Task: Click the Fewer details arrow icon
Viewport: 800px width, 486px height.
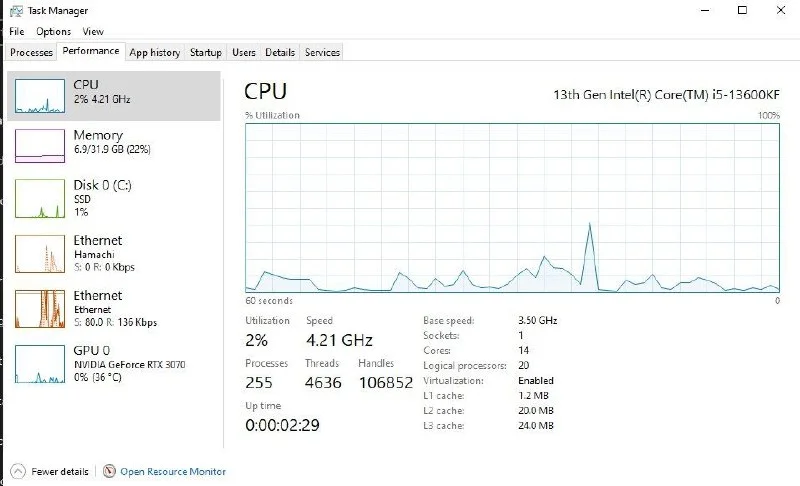Action: [x=17, y=471]
